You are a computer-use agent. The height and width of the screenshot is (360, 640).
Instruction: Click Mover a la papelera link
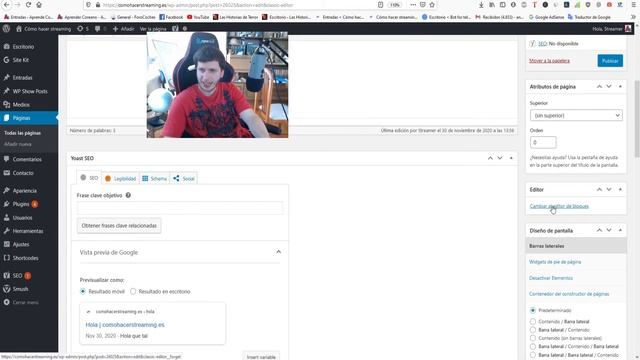[549, 60]
